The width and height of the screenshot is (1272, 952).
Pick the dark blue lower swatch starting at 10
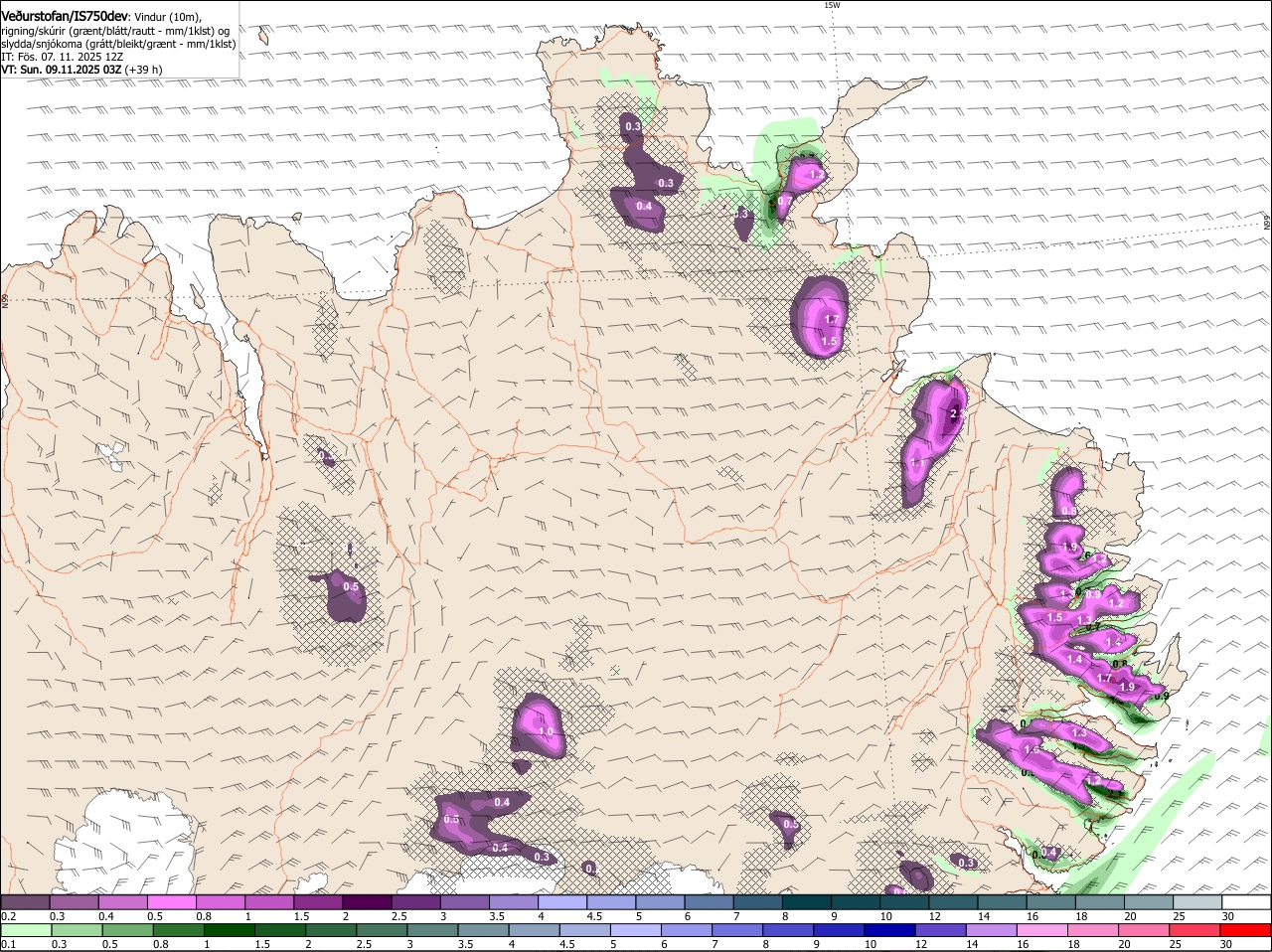tap(891, 929)
